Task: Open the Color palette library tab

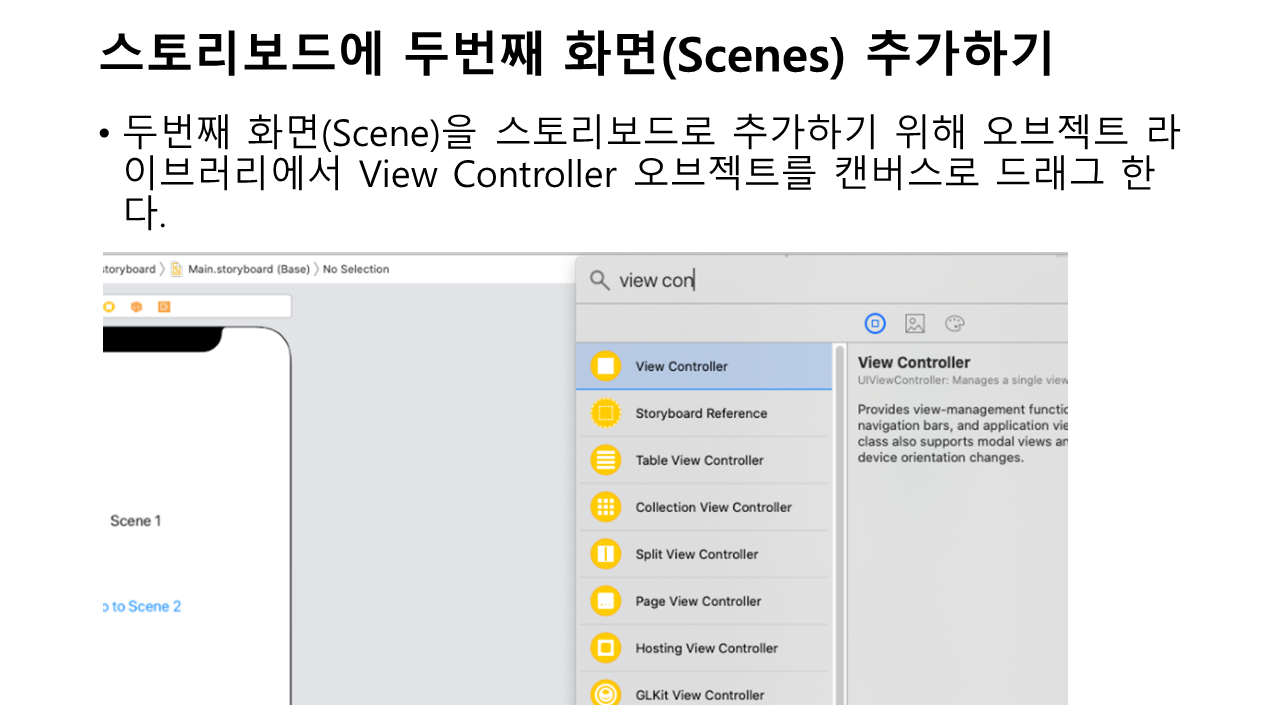Action: pyautogui.click(x=955, y=323)
